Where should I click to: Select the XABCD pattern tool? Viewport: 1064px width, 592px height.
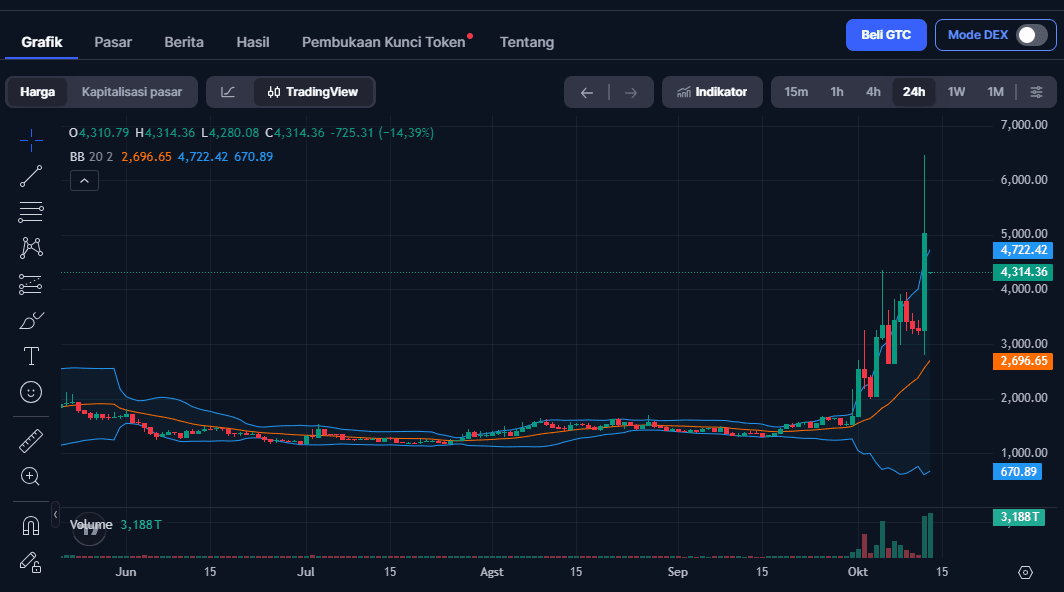tap(31, 248)
